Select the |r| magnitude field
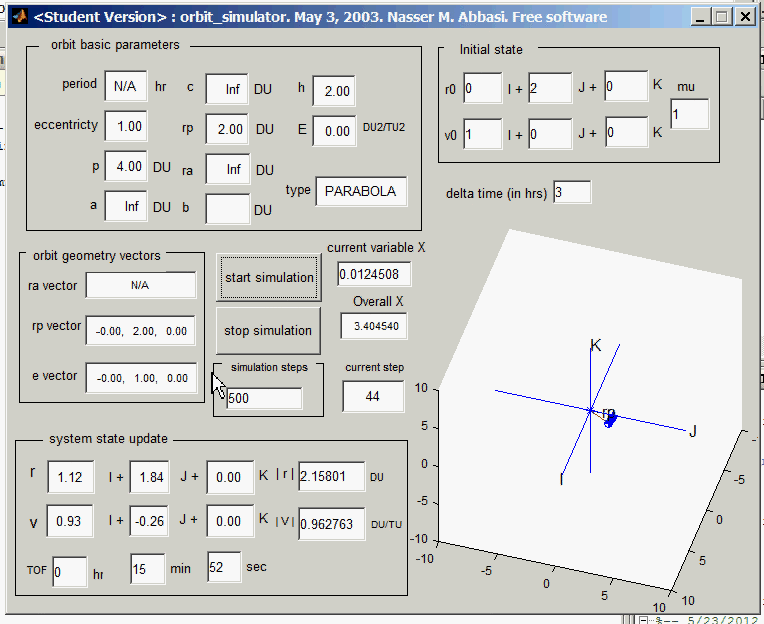Image resolution: width=764 pixels, height=624 pixels. pyautogui.click(x=331, y=477)
